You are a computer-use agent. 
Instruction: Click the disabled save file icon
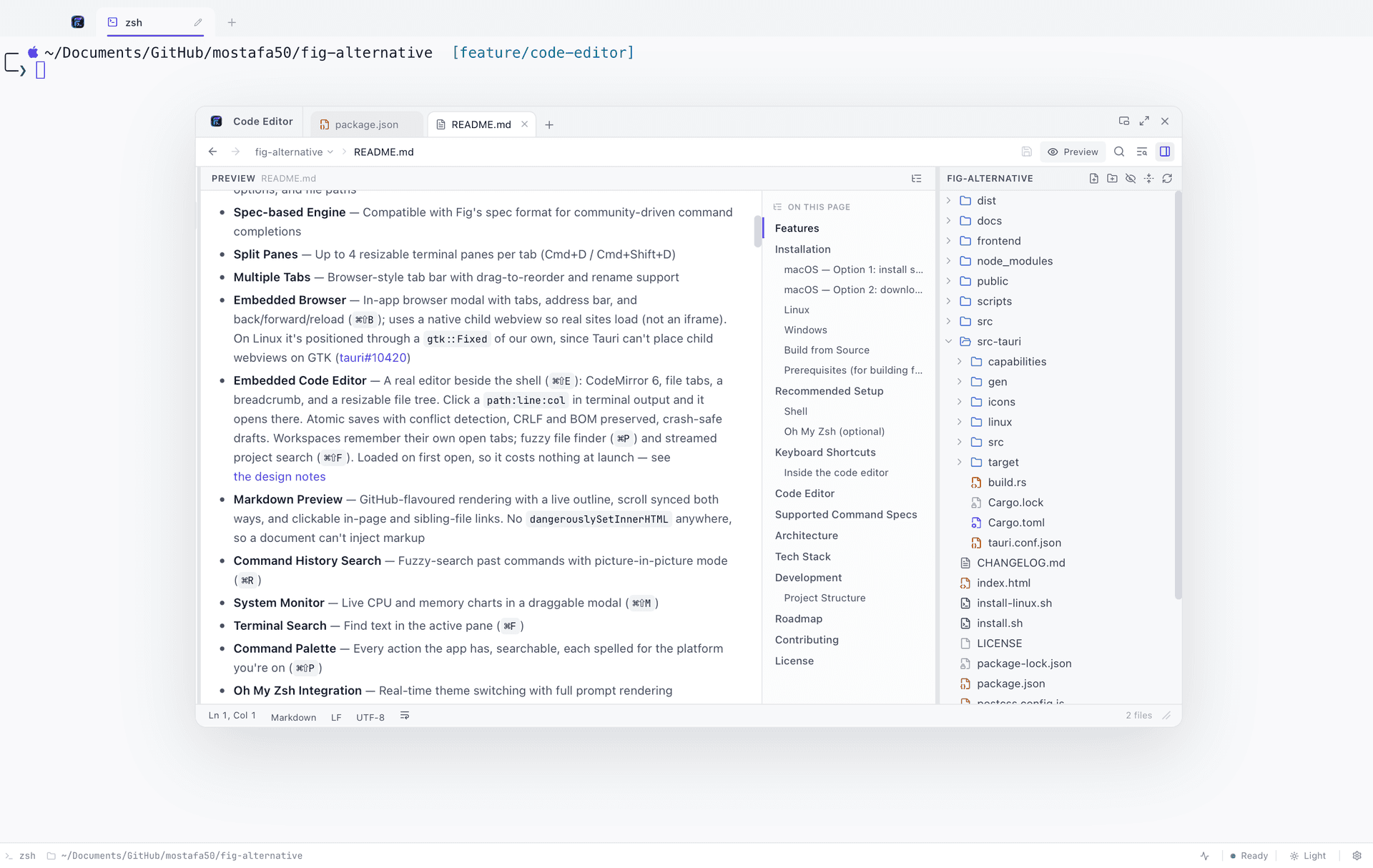(1026, 152)
